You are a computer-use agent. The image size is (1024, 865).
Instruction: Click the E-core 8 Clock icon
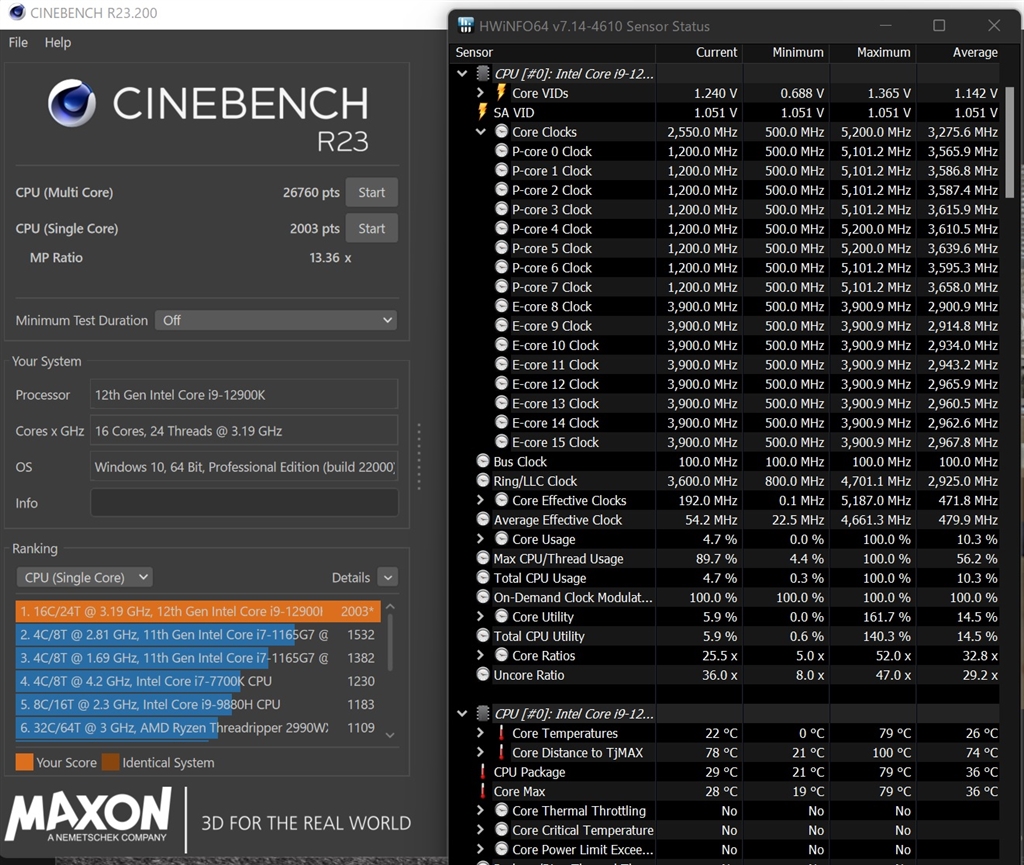(x=501, y=306)
